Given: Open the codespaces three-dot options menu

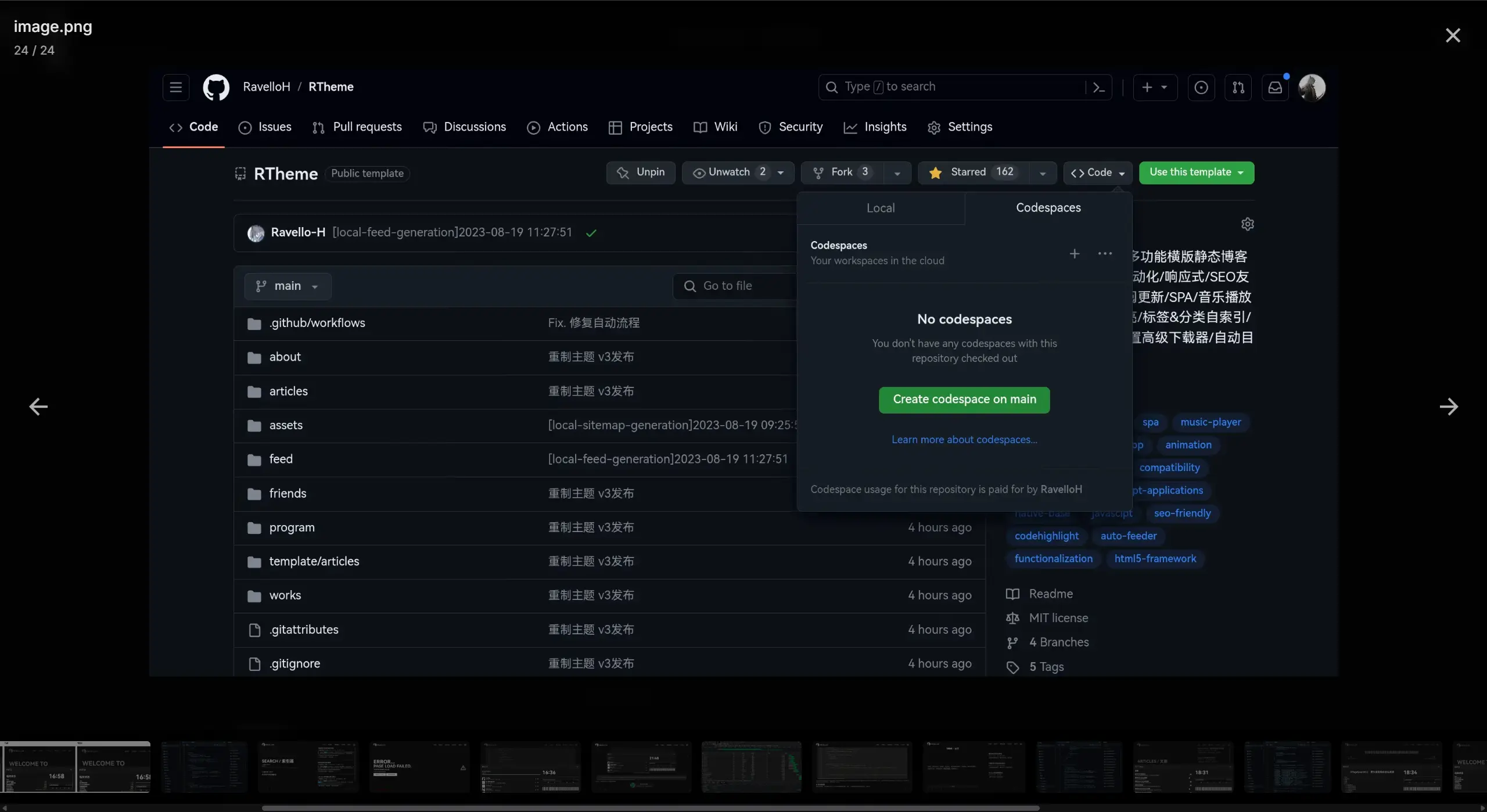Looking at the screenshot, I should click(1105, 254).
